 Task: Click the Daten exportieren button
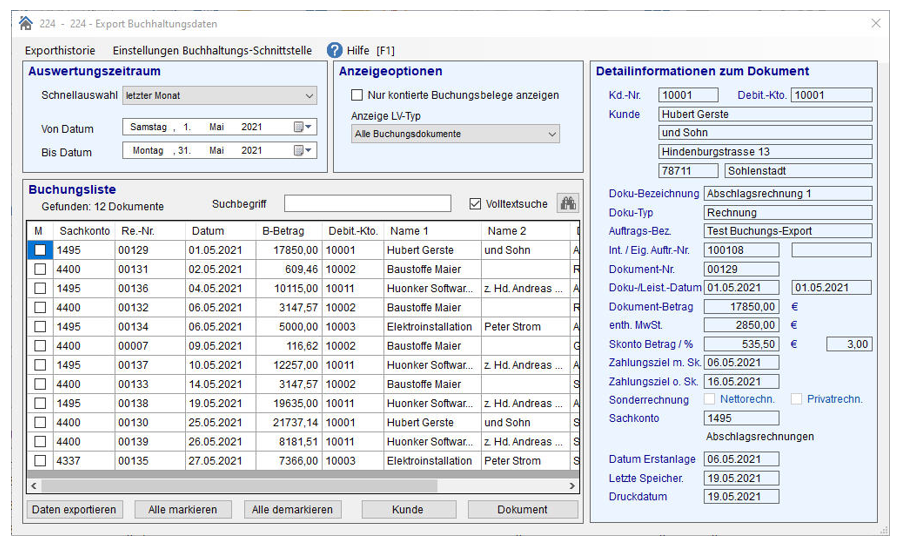coord(73,510)
